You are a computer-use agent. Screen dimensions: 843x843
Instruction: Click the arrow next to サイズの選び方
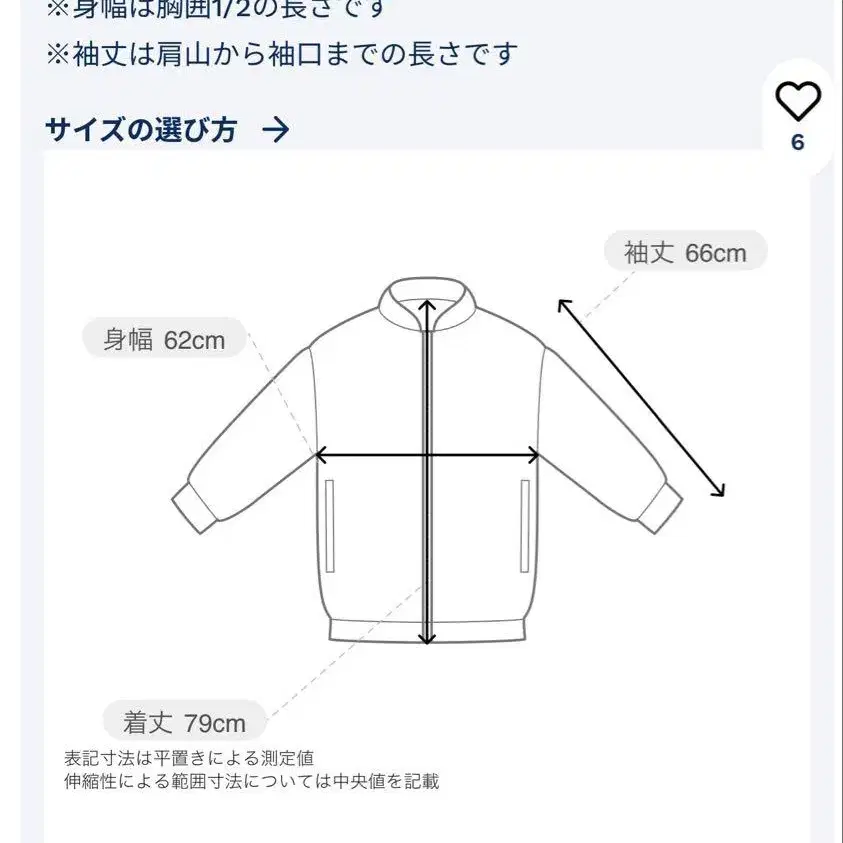point(276,130)
